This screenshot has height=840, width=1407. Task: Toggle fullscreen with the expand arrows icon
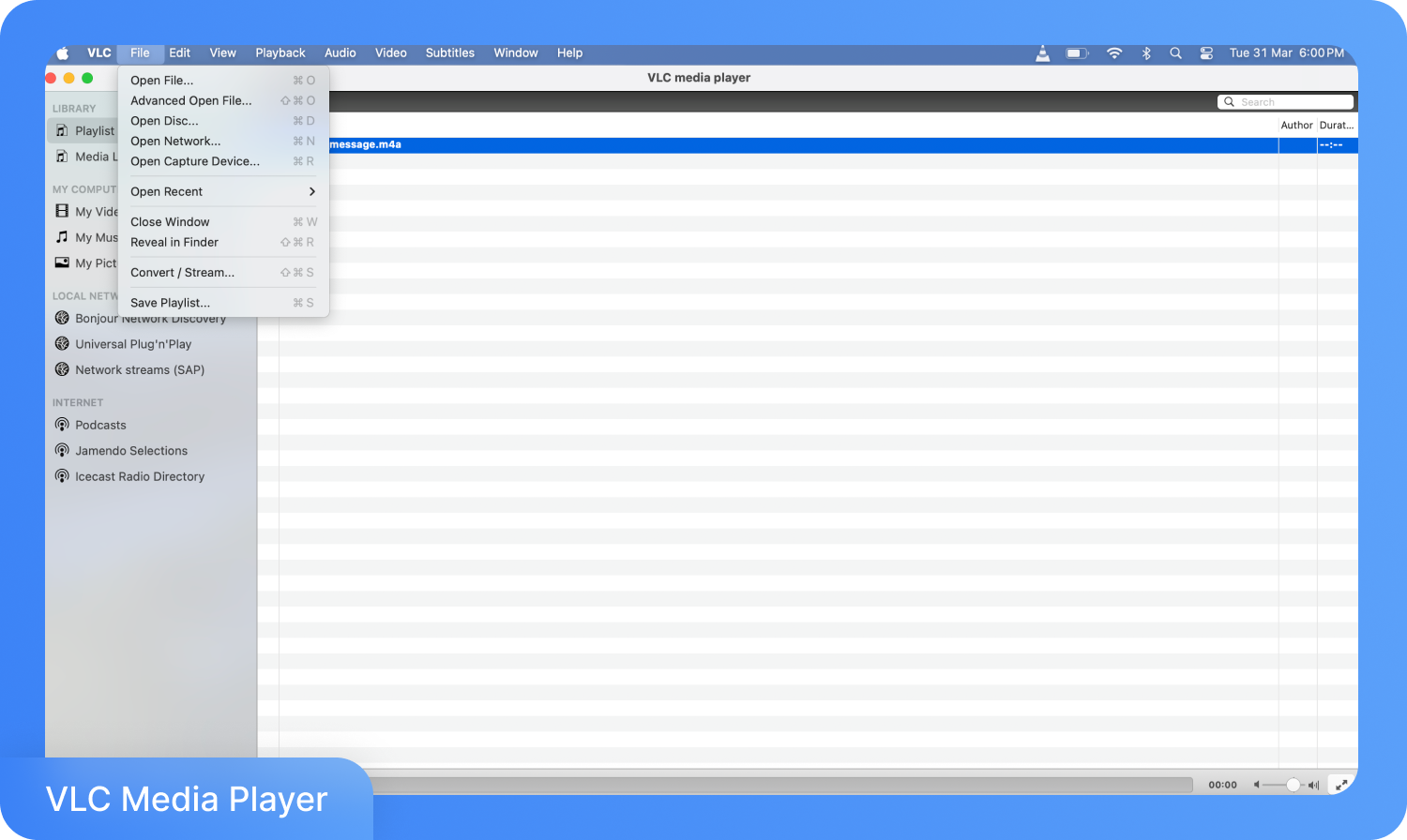[1341, 785]
